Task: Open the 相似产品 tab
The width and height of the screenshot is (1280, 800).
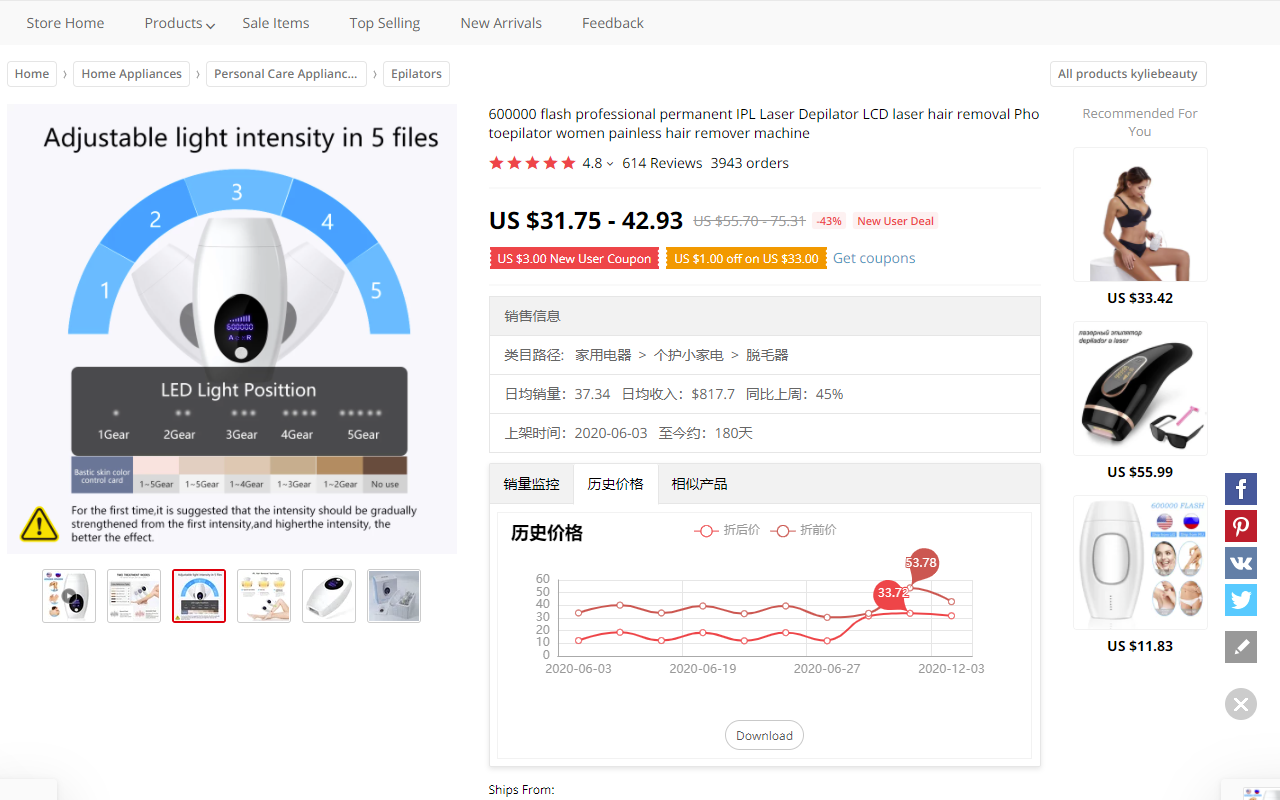Action: (699, 484)
